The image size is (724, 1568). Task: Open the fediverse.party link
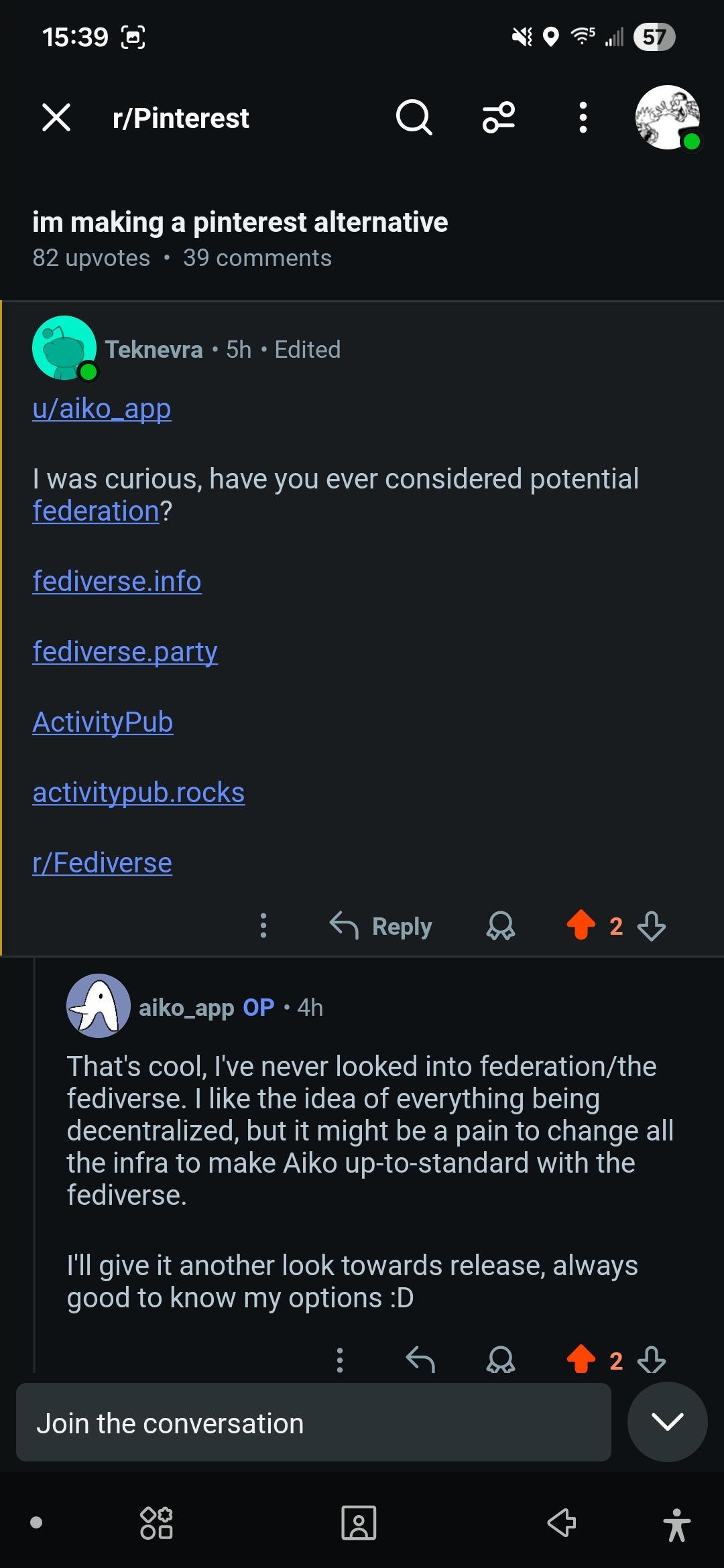tap(125, 651)
